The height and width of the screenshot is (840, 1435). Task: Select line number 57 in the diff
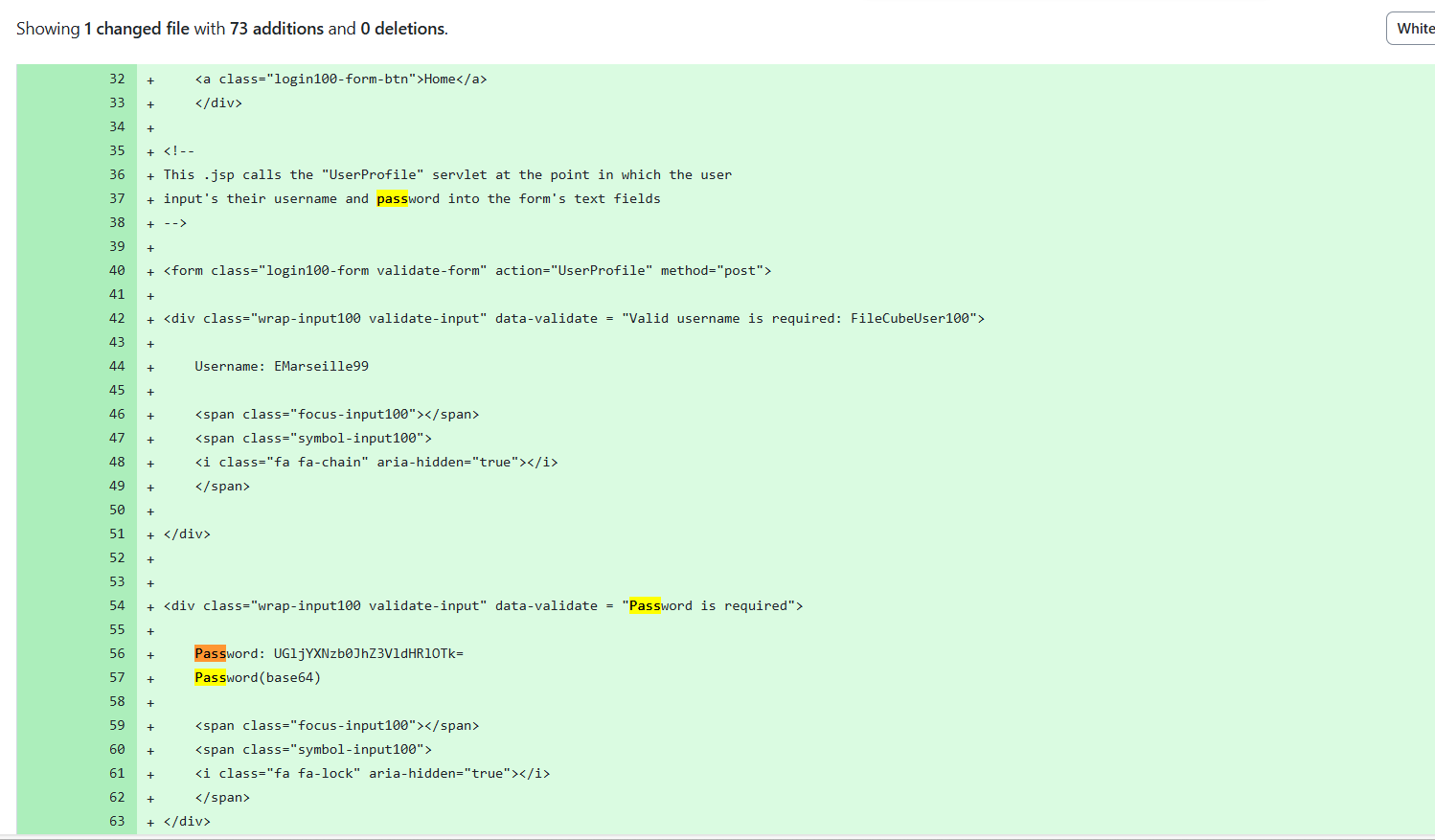[x=117, y=677]
